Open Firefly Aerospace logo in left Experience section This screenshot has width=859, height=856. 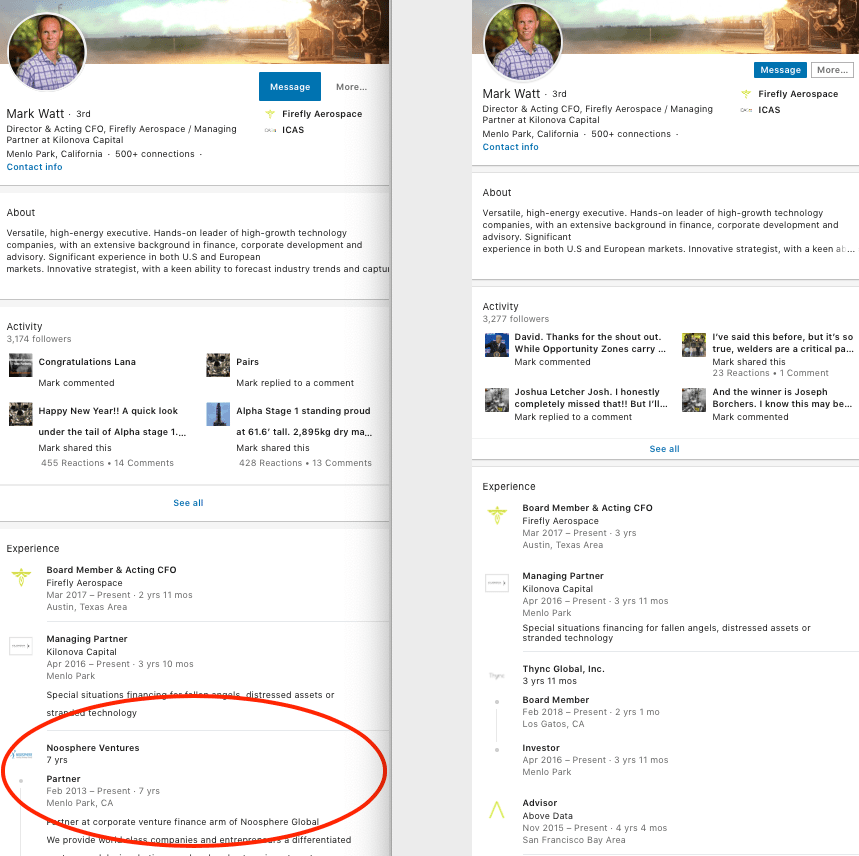[21, 578]
